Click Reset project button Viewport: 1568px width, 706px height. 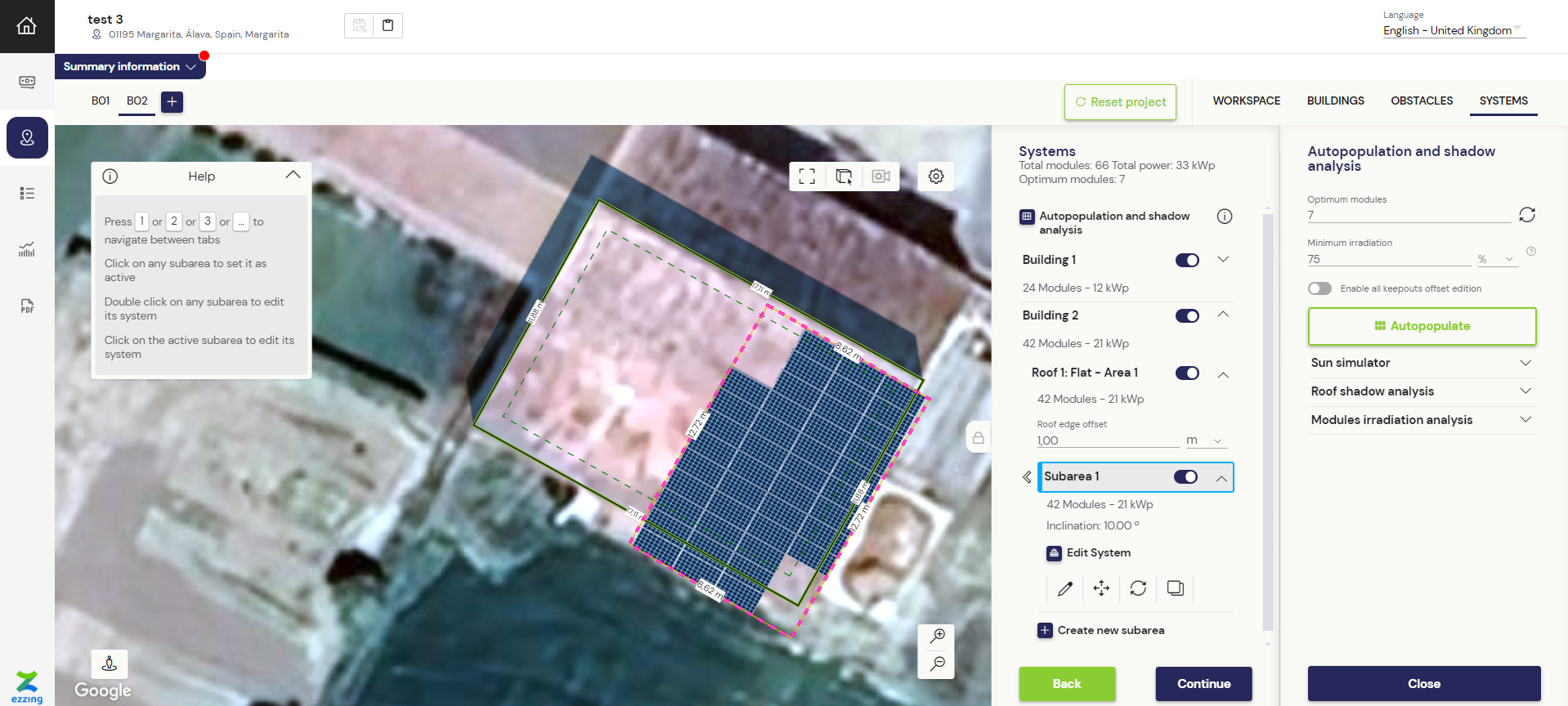point(1120,102)
